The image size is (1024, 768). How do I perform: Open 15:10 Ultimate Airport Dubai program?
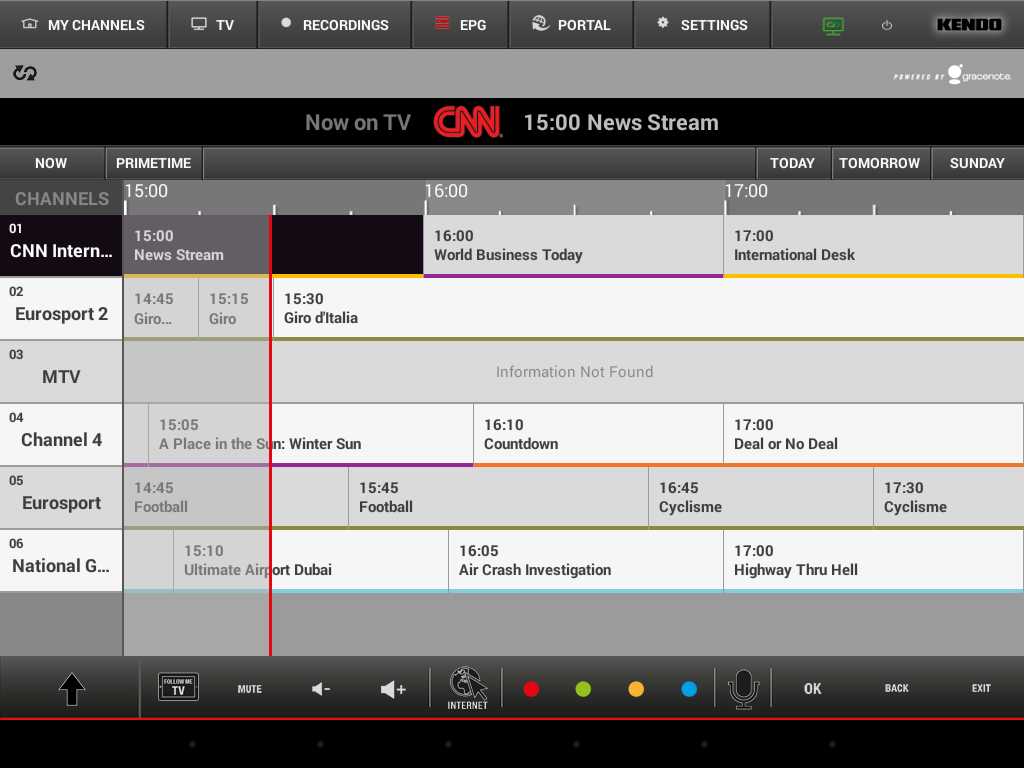[x=311, y=560]
